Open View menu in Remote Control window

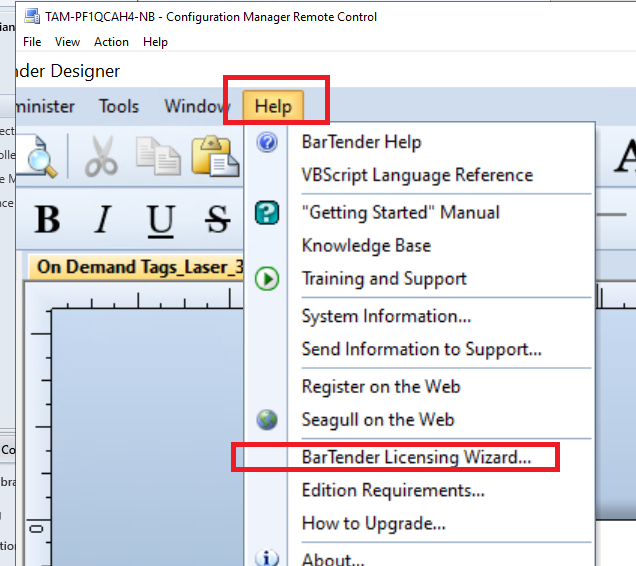67,42
